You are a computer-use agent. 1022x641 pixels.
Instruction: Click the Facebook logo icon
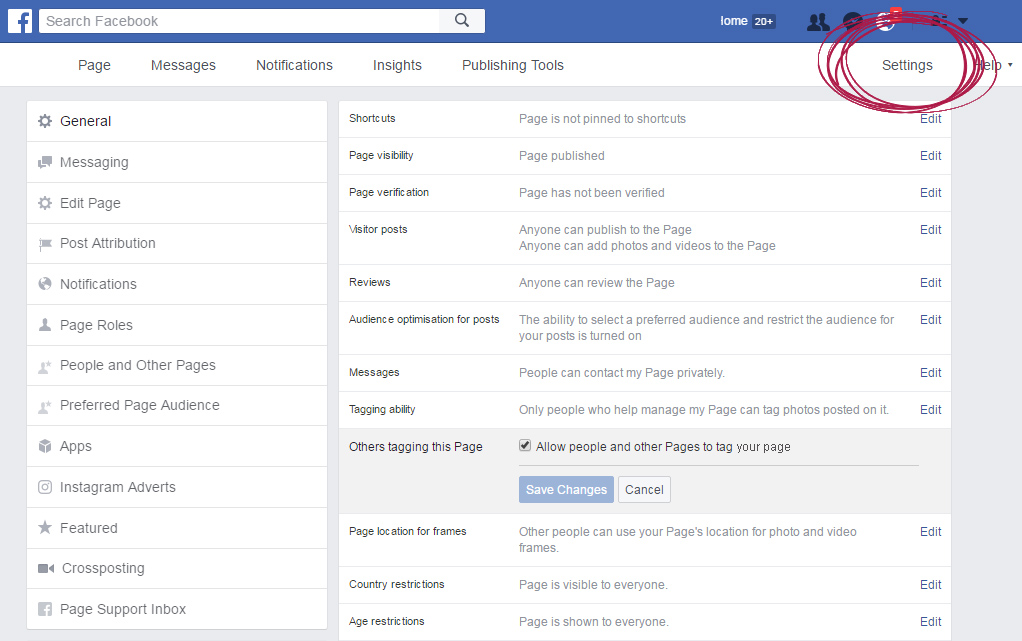20,21
